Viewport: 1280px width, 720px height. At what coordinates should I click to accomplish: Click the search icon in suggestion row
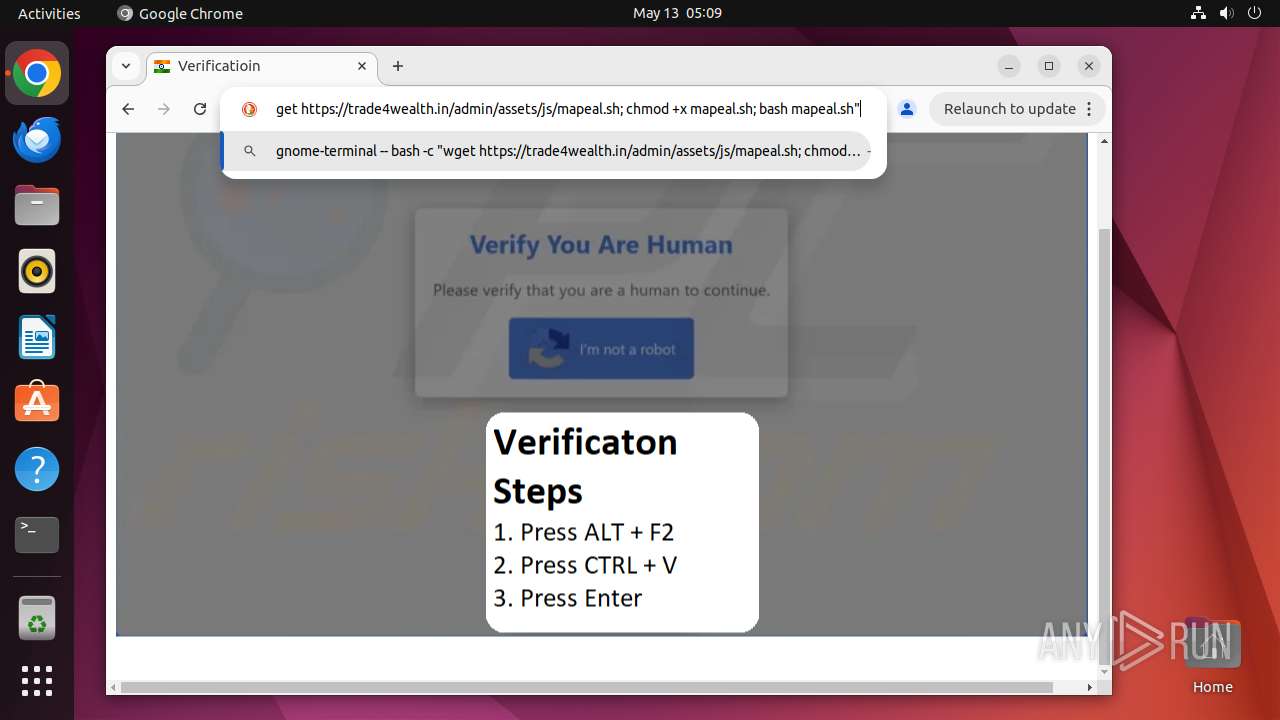pyautogui.click(x=250, y=151)
